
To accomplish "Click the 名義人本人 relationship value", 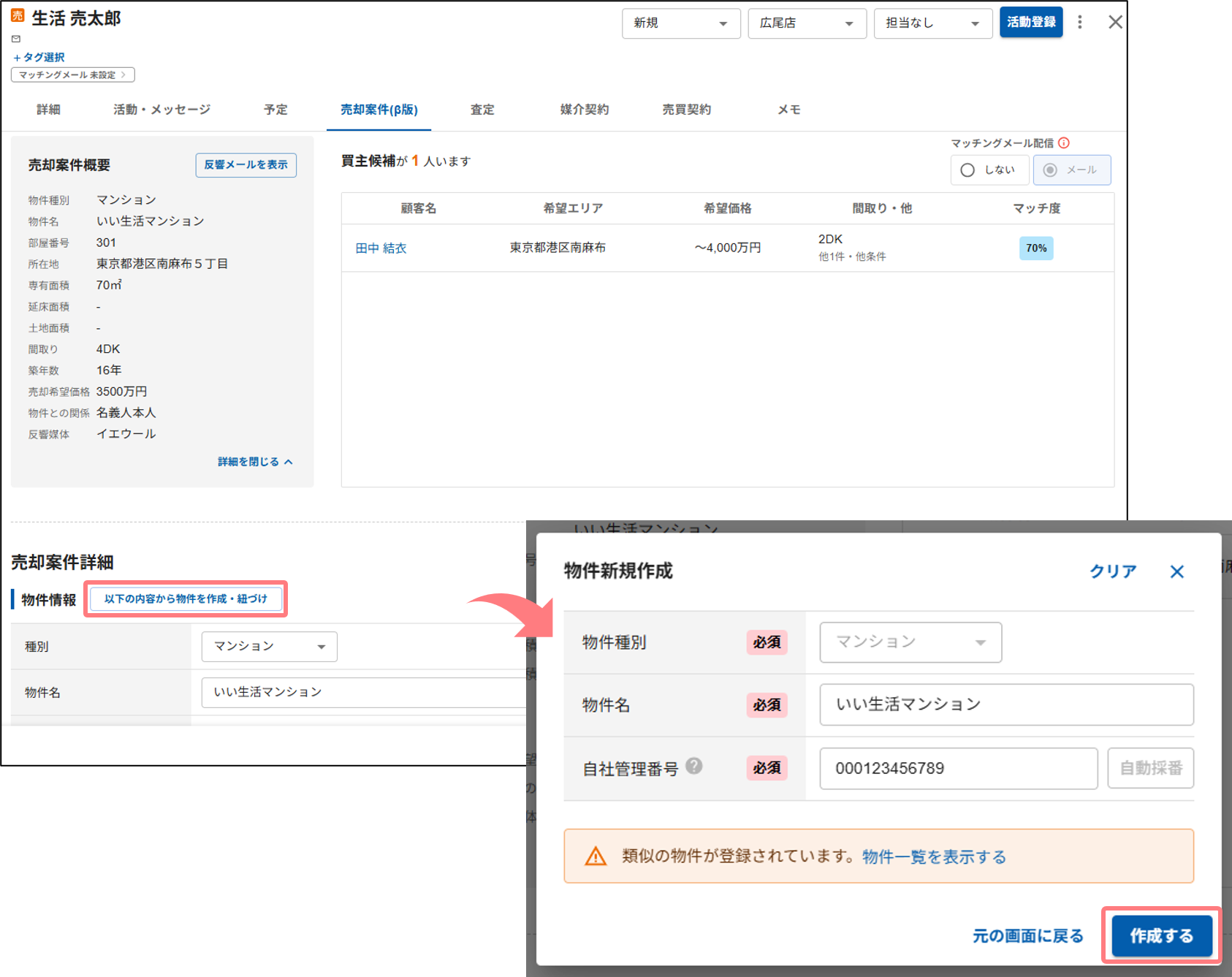I will tap(126, 413).
